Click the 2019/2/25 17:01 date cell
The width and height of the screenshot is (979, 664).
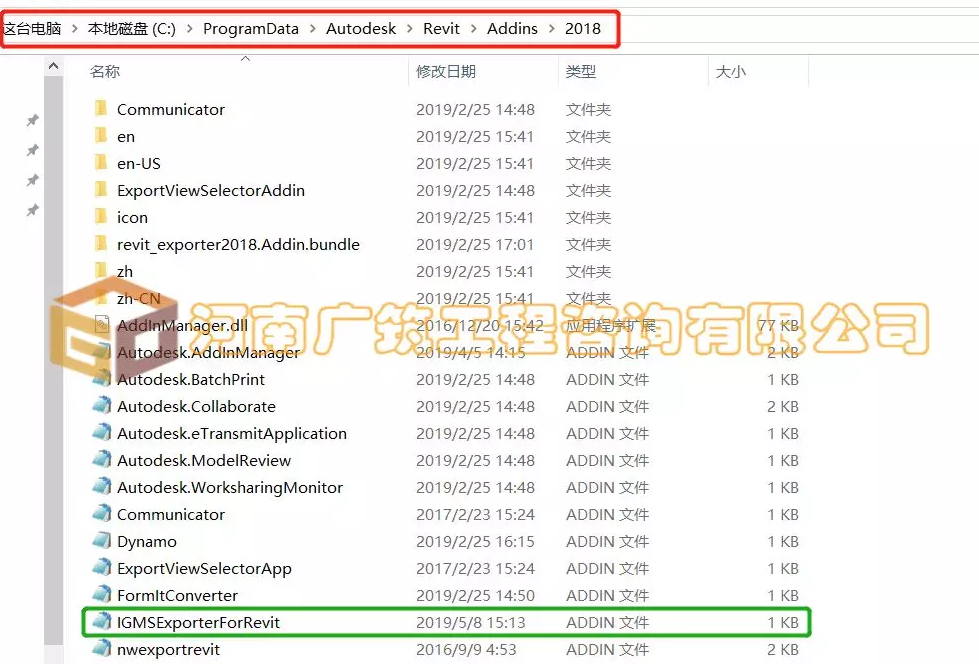pos(475,244)
